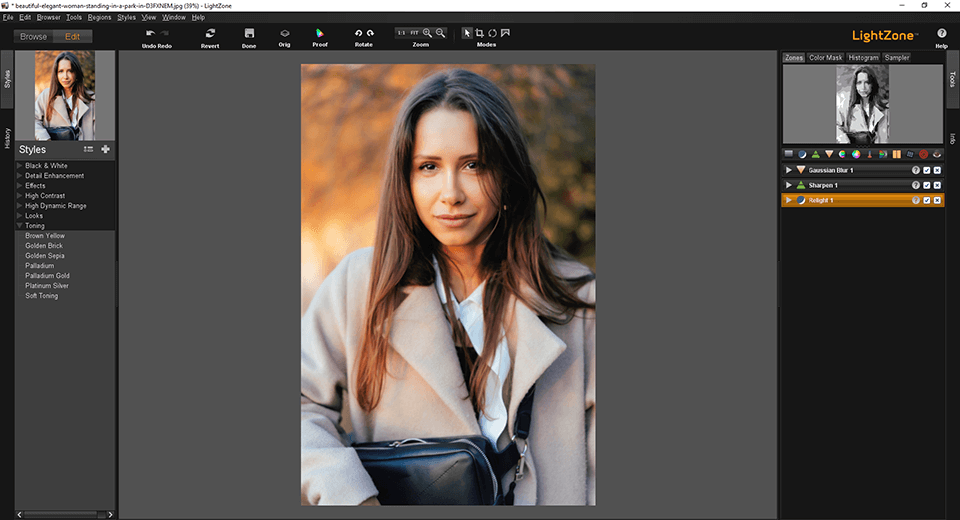Open help for Sharpen 1
This screenshot has height=520, width=960.
[x=916, y=185]
